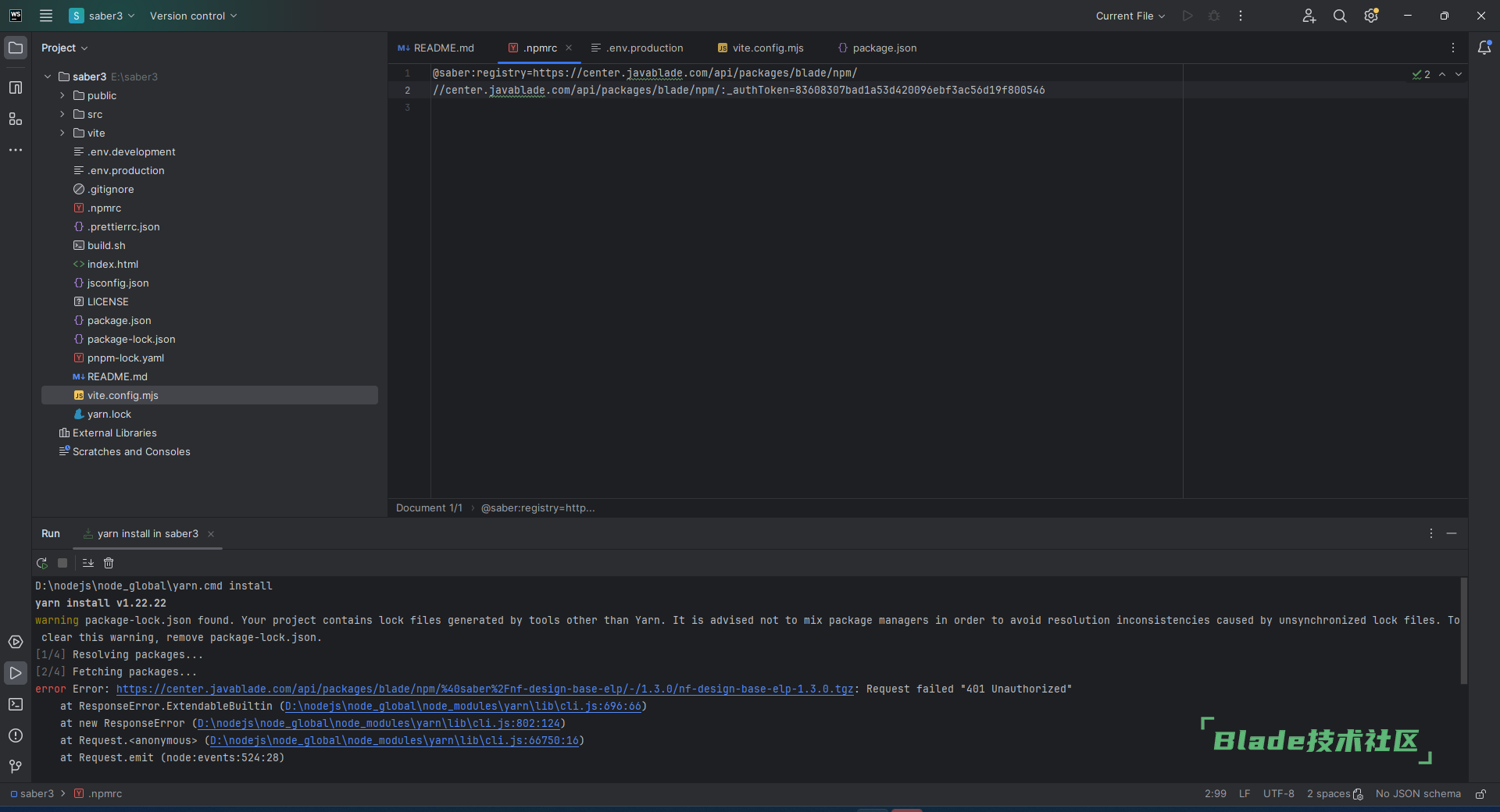Image resolution: width=1500 pixels, height=812 pixels.
Task: Open inspections widget showing 2 typos
Action: point(1421,74)
